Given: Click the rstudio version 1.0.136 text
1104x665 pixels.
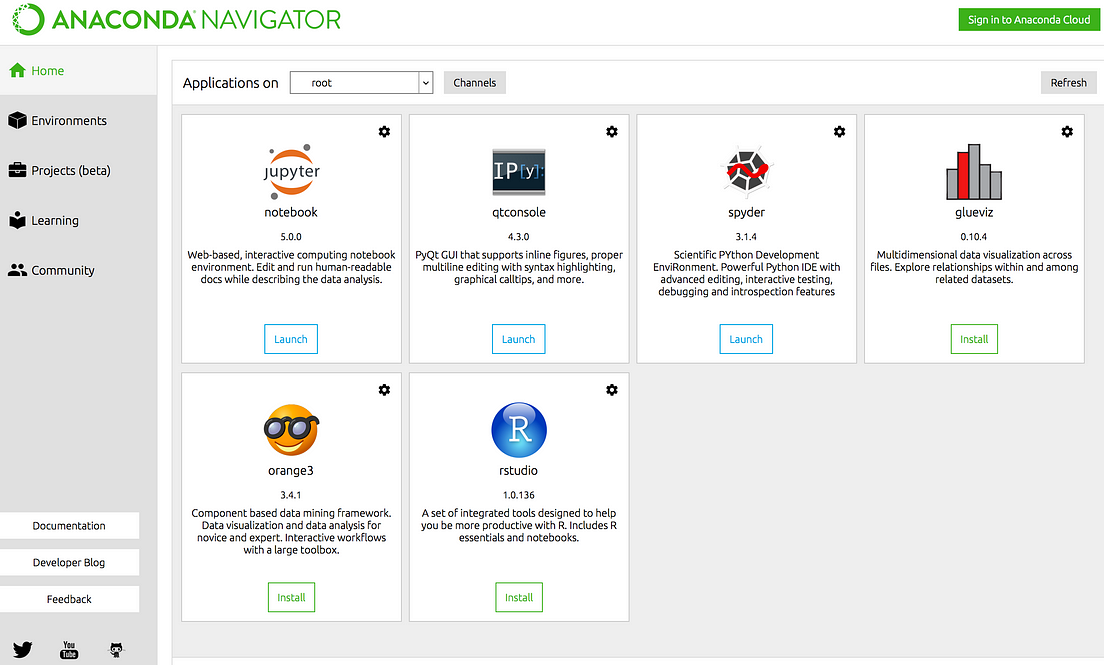Looking at the screenshot, I should point(519,495).
